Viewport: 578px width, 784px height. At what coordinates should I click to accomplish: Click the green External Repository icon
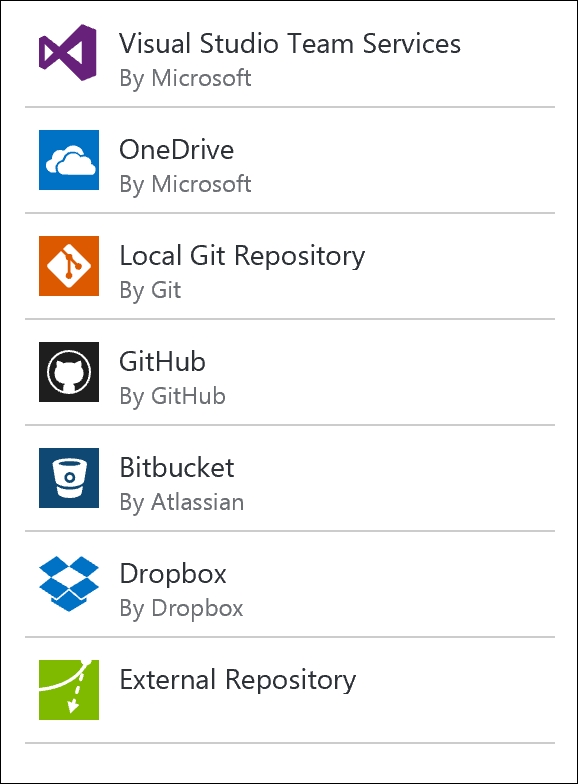pos(69,690)
